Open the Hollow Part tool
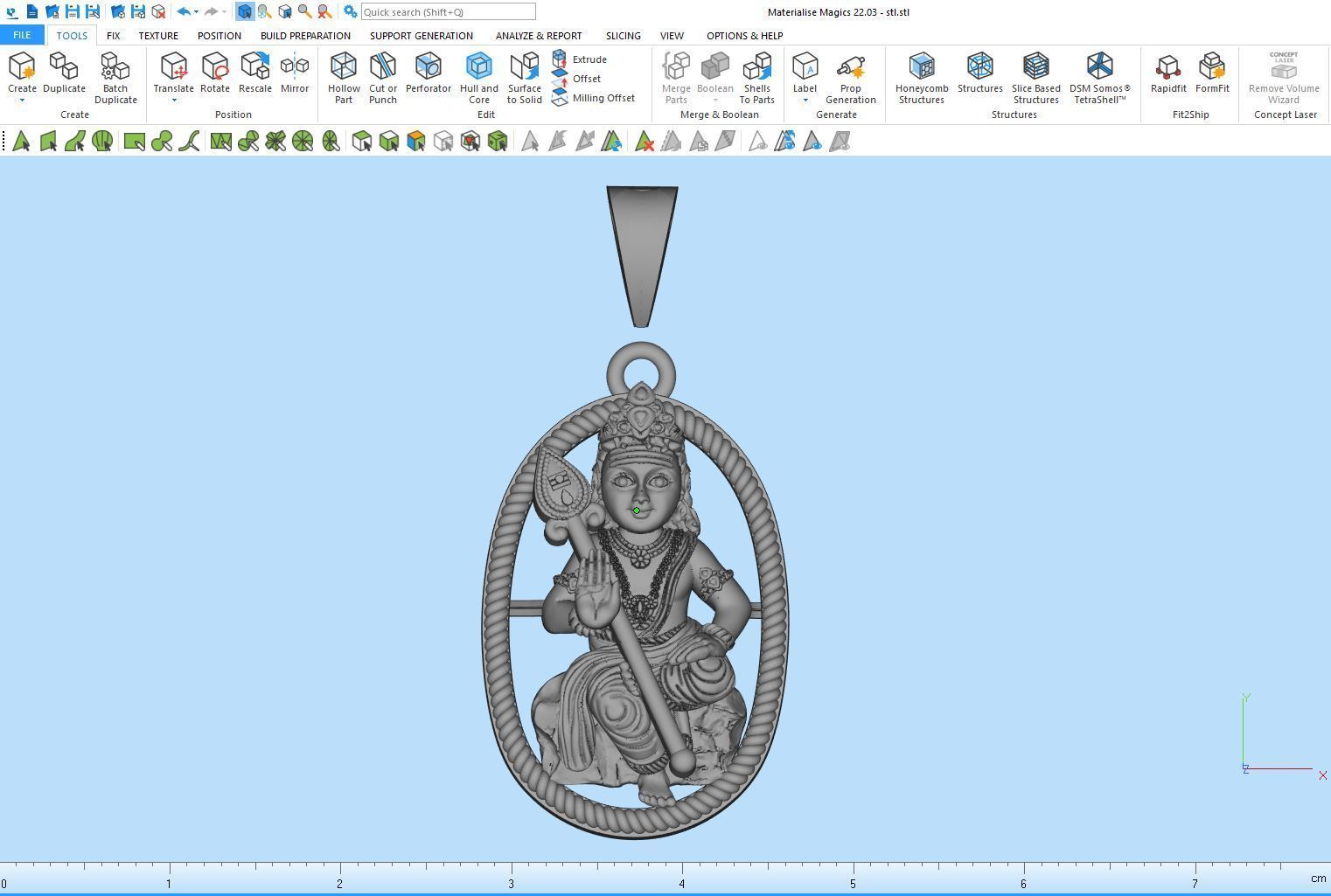The height and width of the screenshot is (896, 1331). coord(344,77)
